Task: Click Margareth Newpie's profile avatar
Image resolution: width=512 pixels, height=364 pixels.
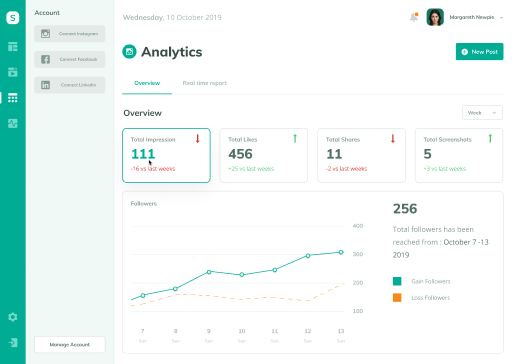Action: coord(435,17)
